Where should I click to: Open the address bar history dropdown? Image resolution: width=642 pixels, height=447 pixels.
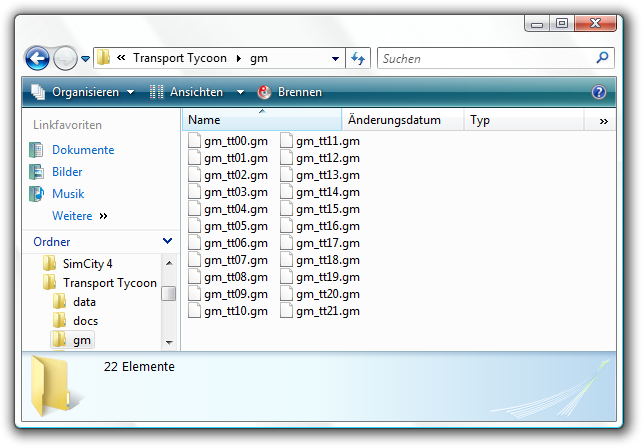[335, 59]
